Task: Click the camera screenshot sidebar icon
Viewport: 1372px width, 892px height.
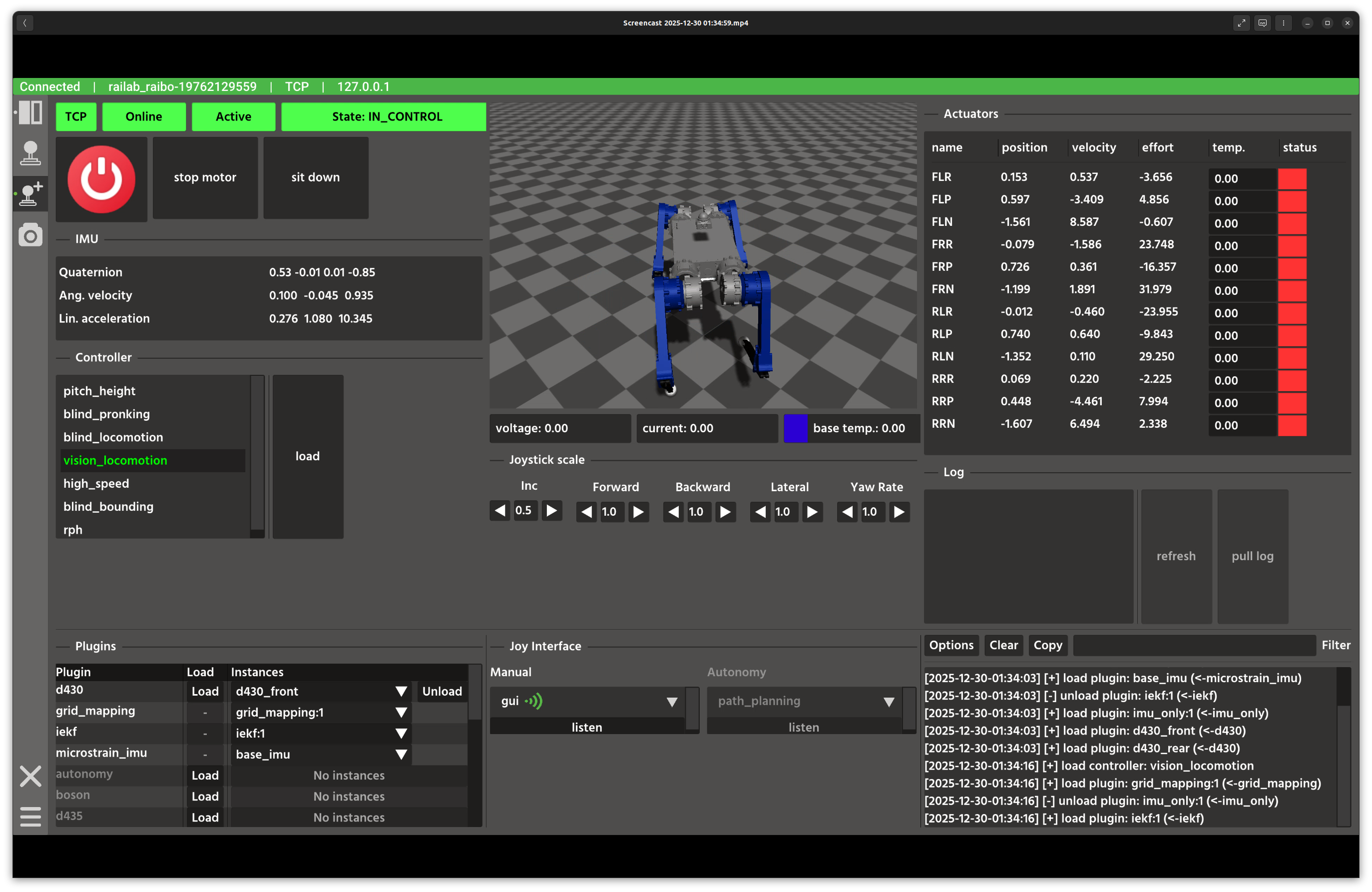Action: coord(30,235)
